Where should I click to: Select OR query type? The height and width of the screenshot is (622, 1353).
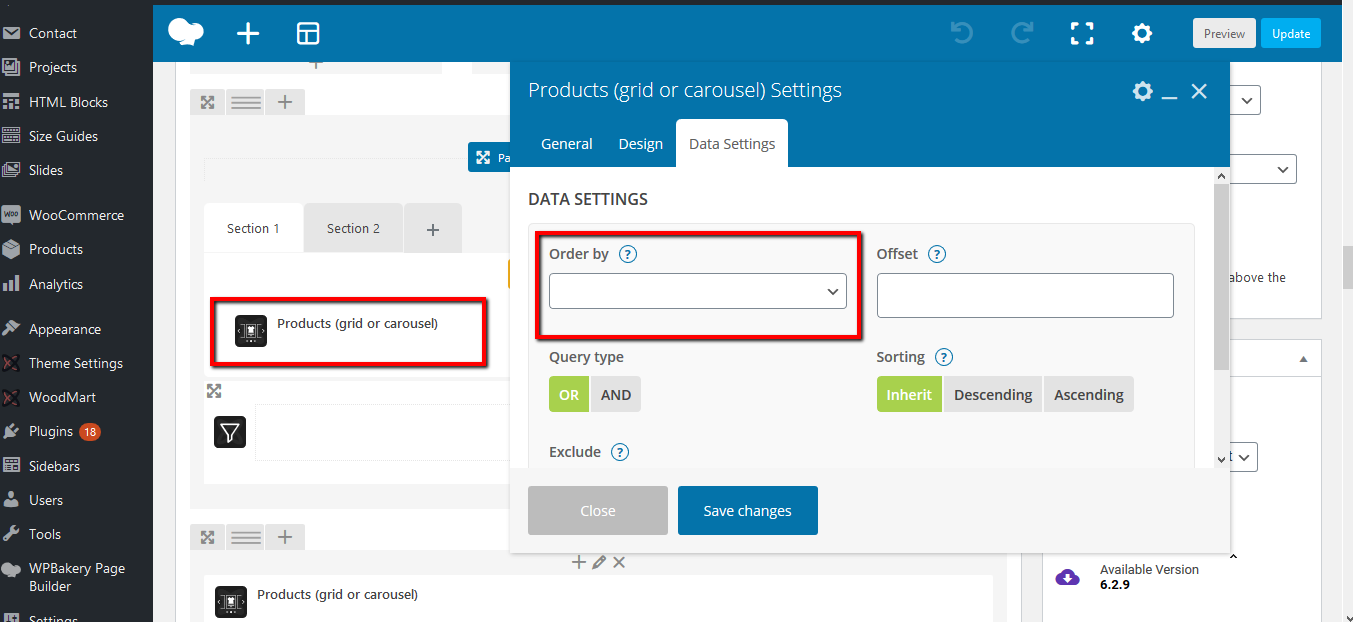569,394
